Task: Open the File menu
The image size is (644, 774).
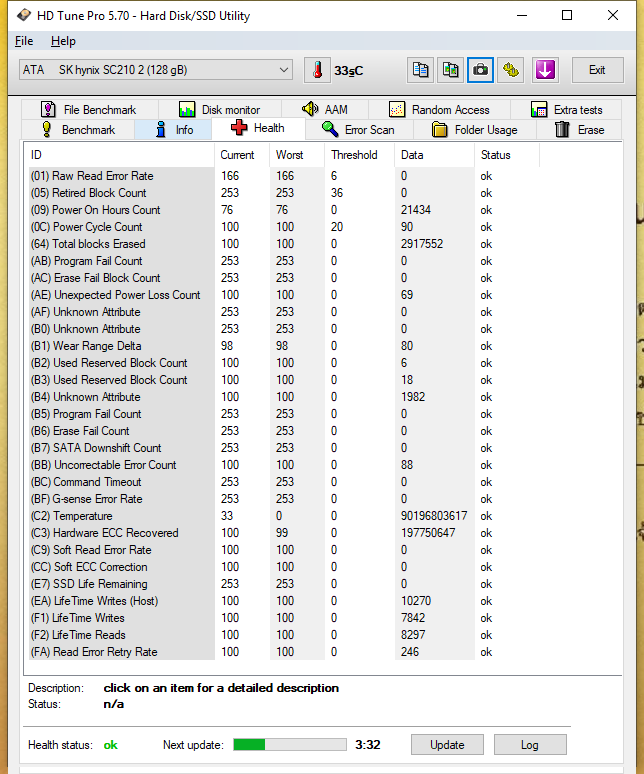Action: coord(24,41)
